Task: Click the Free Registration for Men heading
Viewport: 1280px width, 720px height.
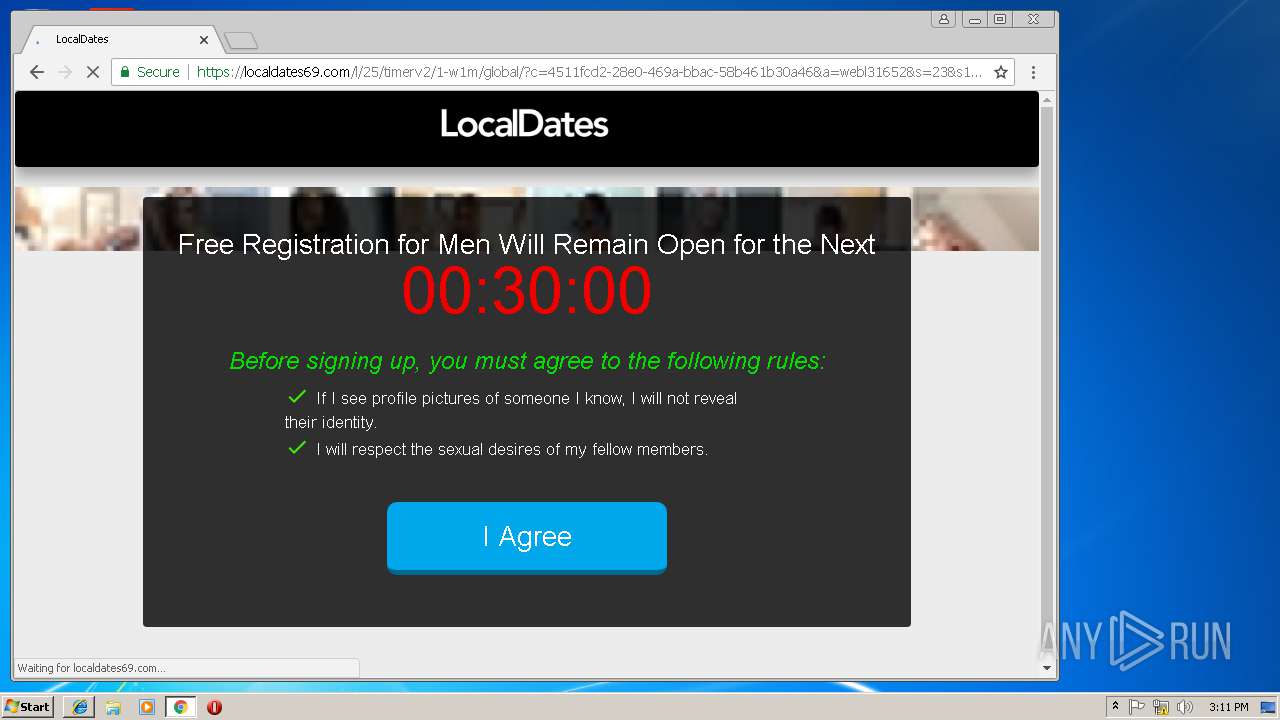Action: [527, 244]
